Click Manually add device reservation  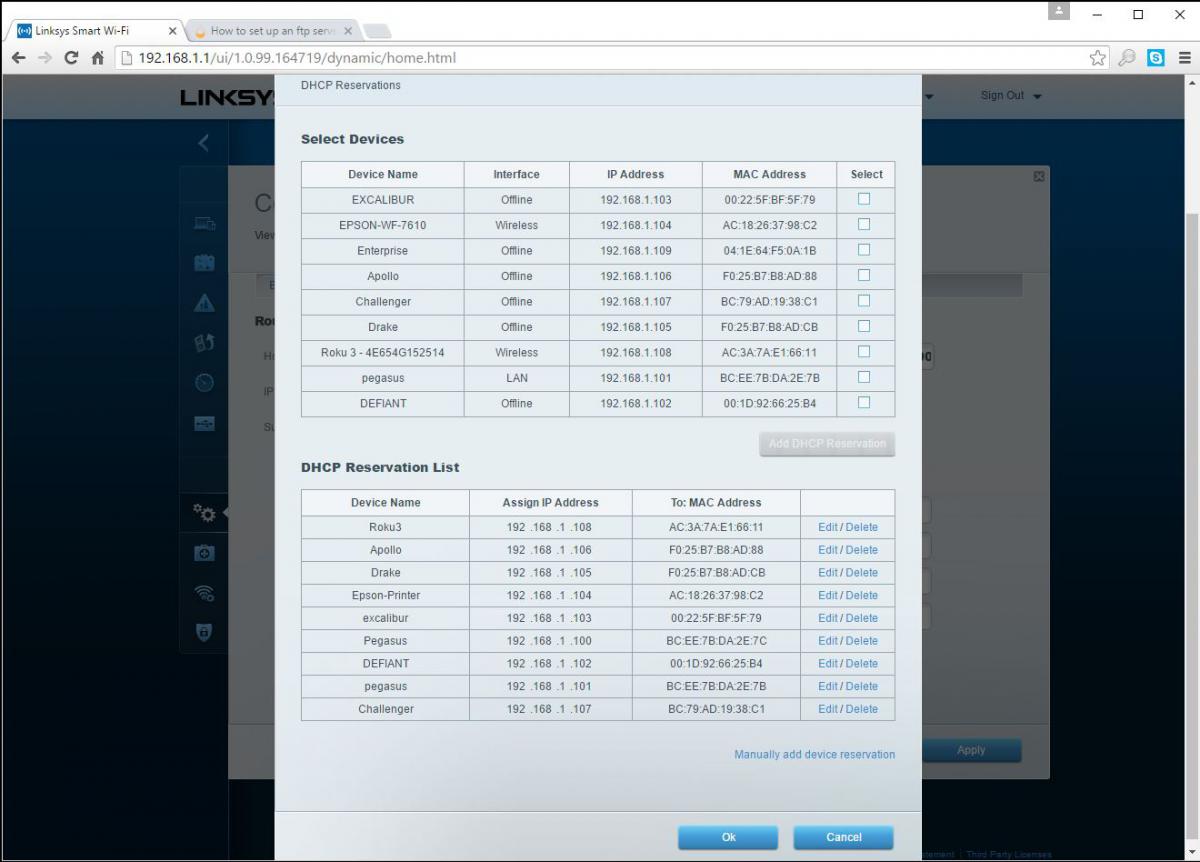[x=814, y=754]
